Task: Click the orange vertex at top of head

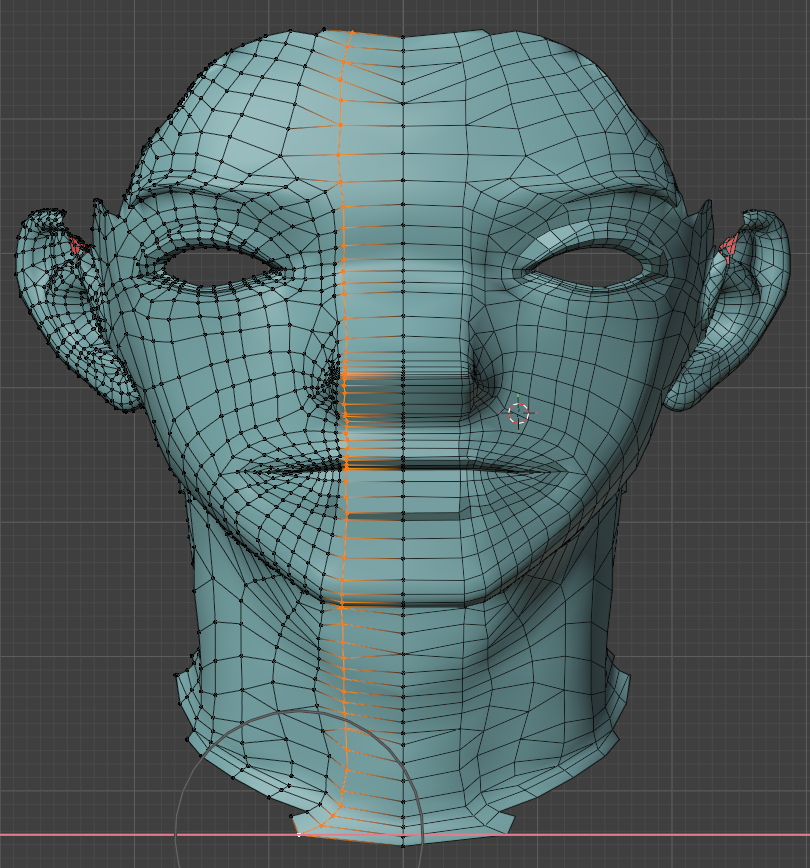Action: pos(351,33)
